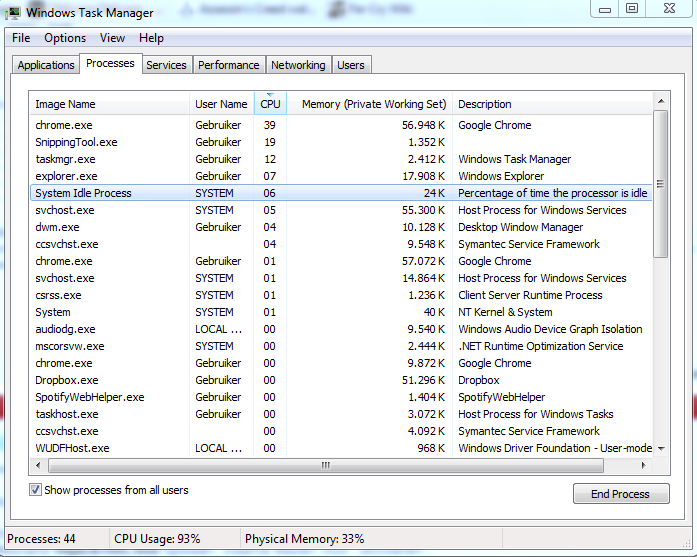Sort by User Name column header
The width and height of the screenshot is (697, 557).
coord(221,104)
